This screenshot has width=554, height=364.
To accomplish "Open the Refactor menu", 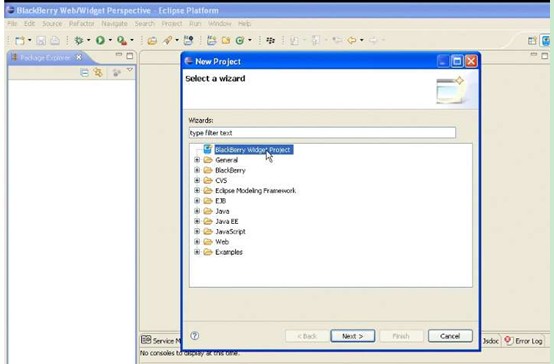I will pyautogui.click(x=82, y=24).
